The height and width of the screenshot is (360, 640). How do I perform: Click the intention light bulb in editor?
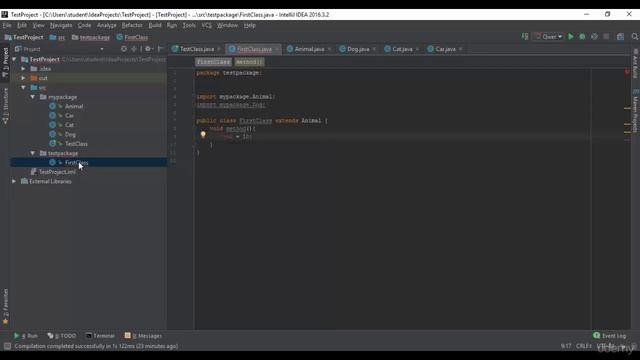tap(203, 134)
